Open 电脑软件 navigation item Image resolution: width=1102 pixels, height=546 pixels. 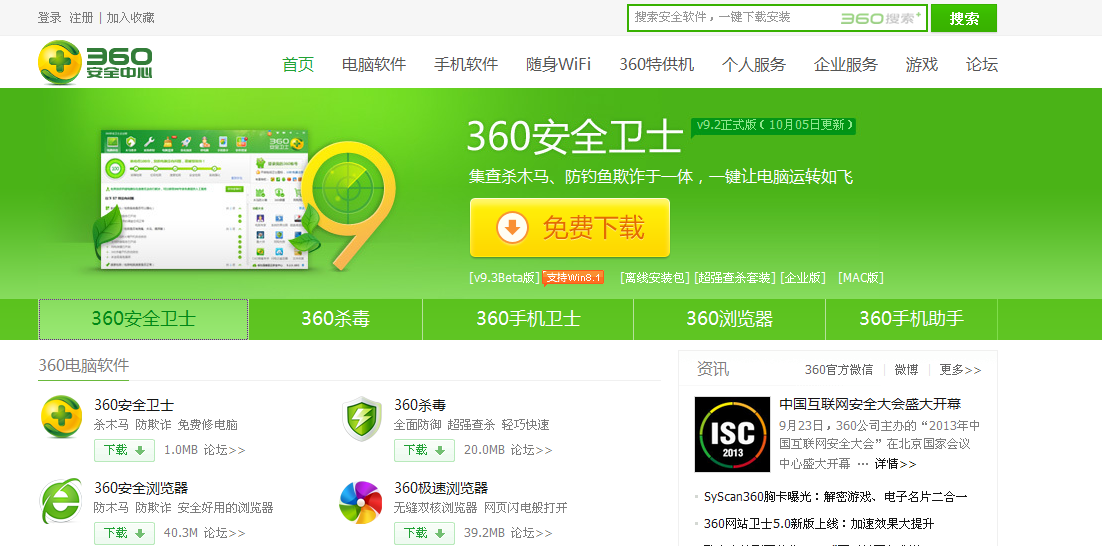[x=374, y=65]
